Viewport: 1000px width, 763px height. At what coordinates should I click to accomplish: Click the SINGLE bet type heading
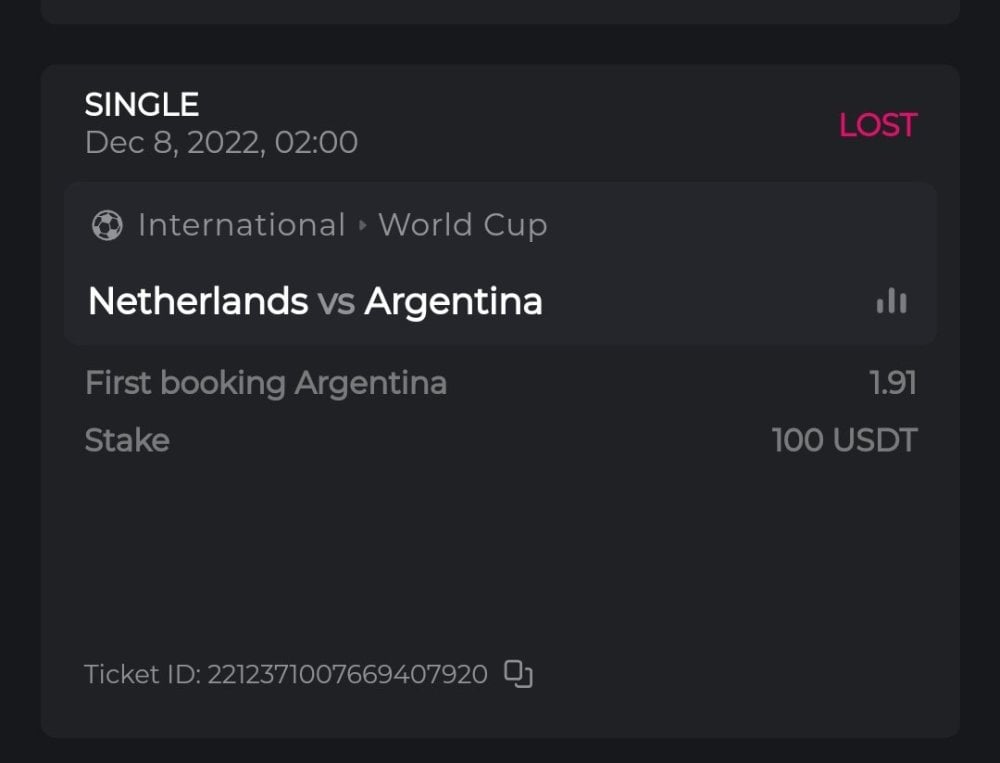pyautogui.click(x=142, y=104)
